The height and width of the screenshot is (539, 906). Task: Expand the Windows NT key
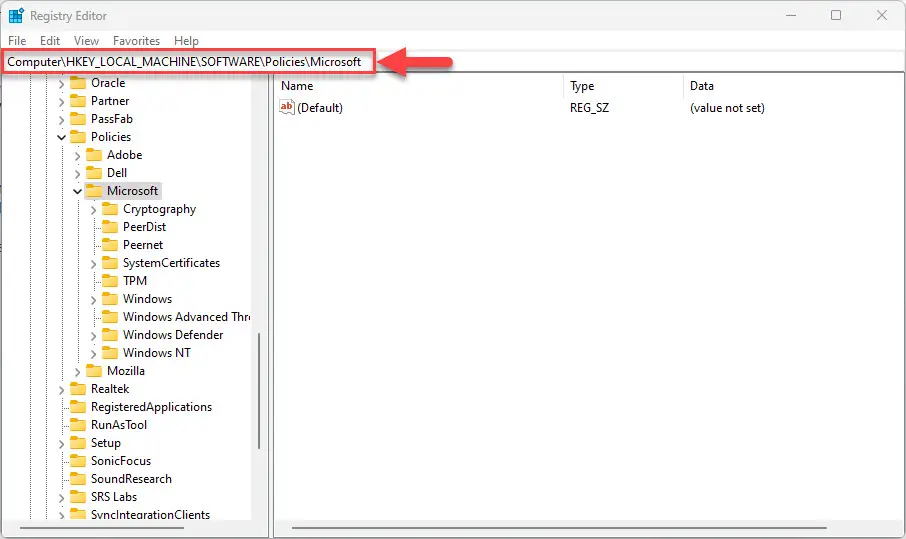(x=94, y=353)
